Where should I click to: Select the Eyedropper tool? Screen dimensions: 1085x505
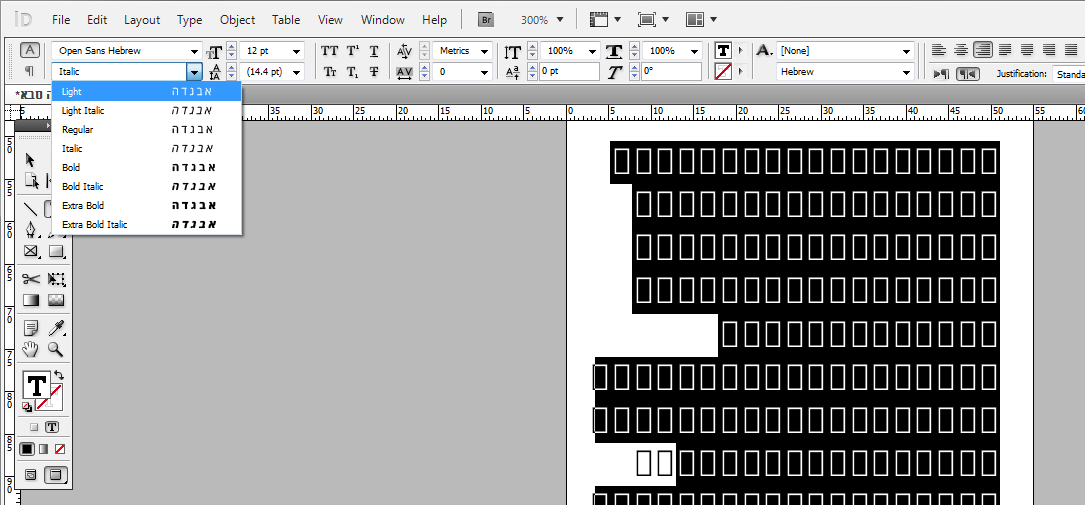(56, 328)
